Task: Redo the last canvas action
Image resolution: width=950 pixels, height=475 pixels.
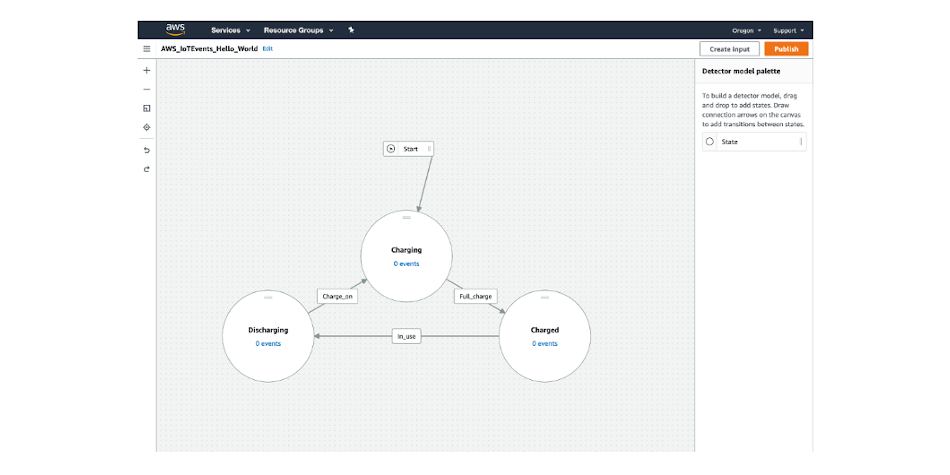Action: coord(146,169)
